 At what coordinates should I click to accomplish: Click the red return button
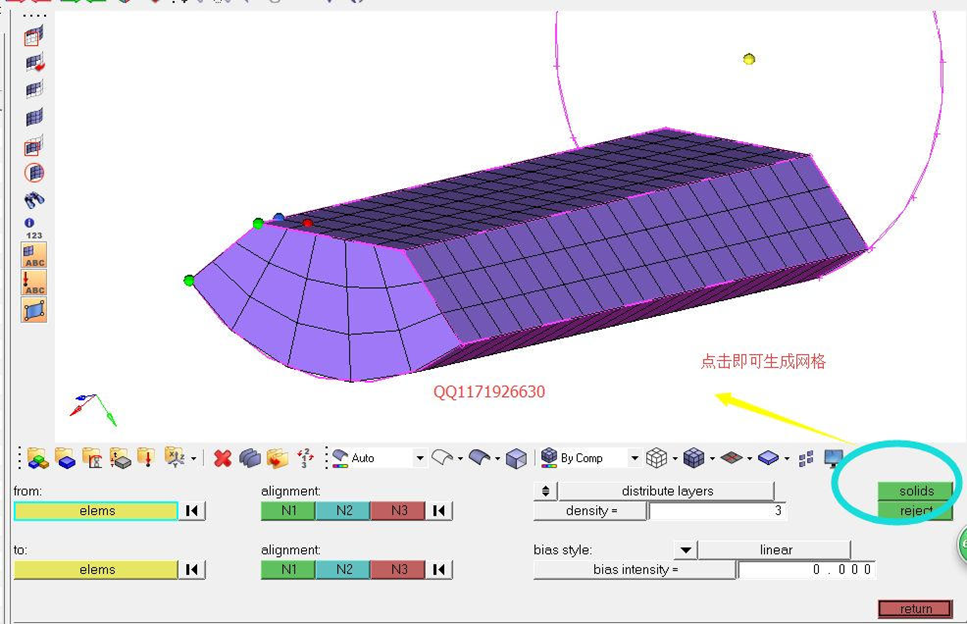click(x=915, y=609)
